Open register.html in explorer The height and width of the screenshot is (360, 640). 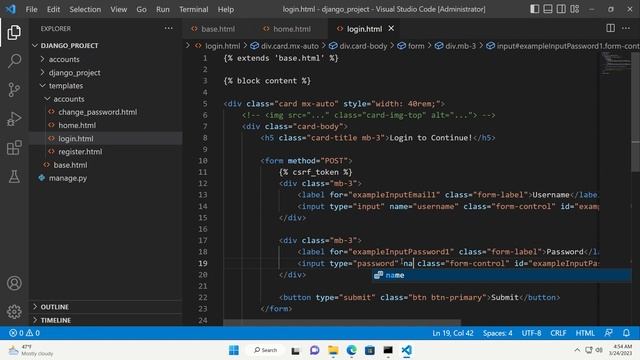point(80,151)
